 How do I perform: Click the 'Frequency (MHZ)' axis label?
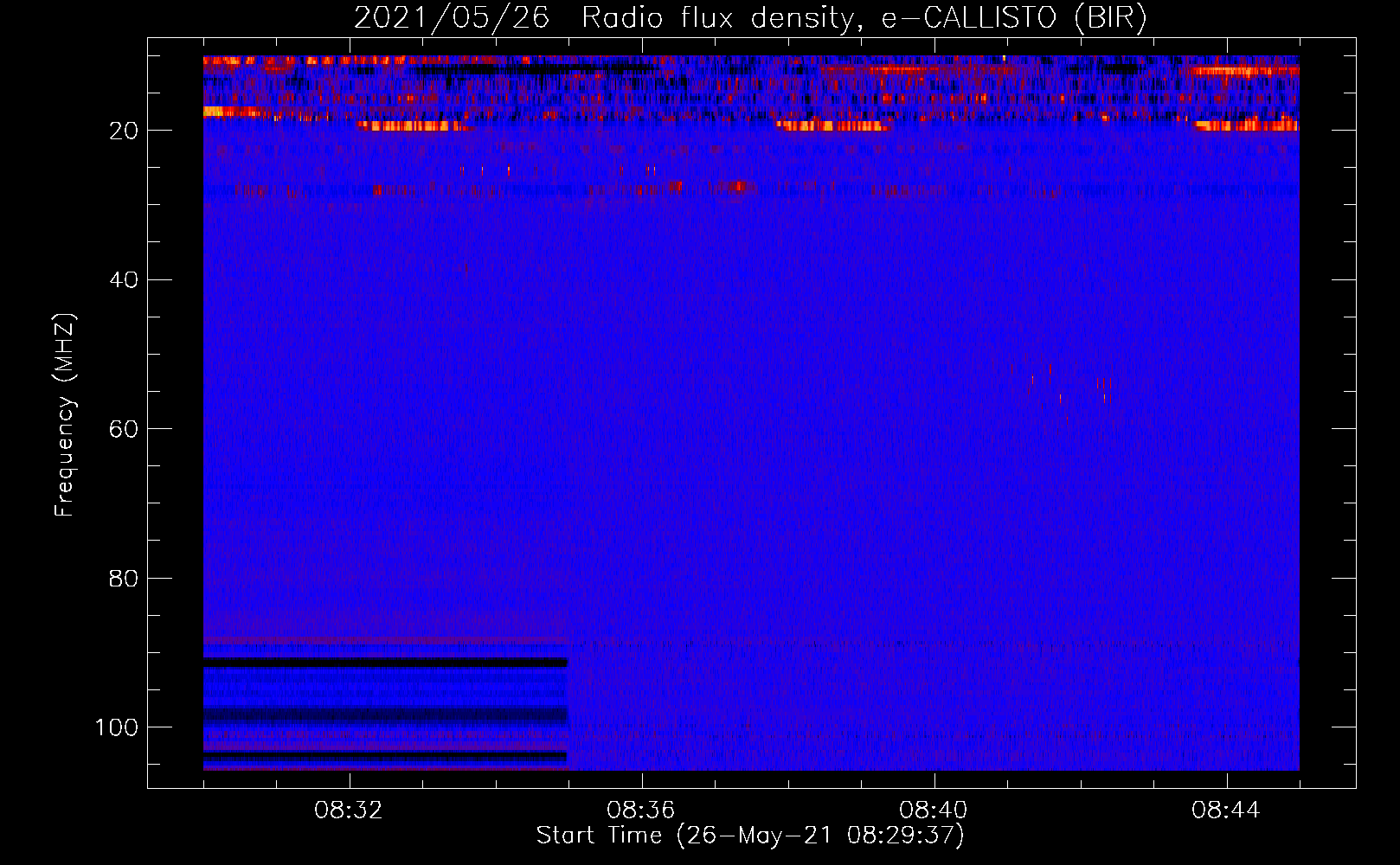[65, 415]
